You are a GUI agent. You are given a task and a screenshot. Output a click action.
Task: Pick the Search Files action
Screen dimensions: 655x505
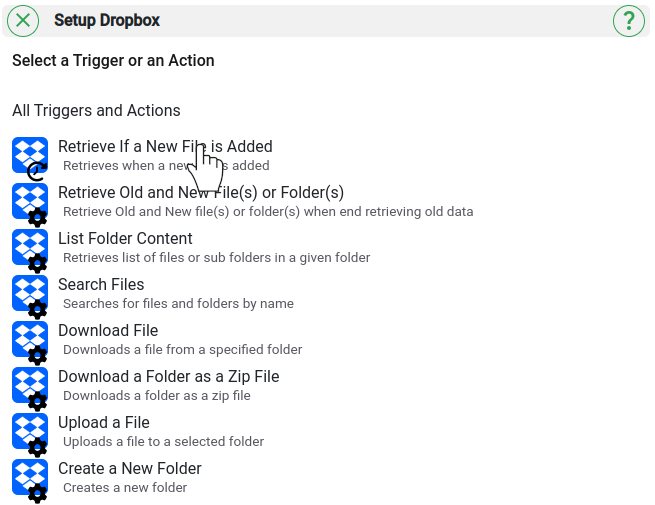[x=101, y=285]
